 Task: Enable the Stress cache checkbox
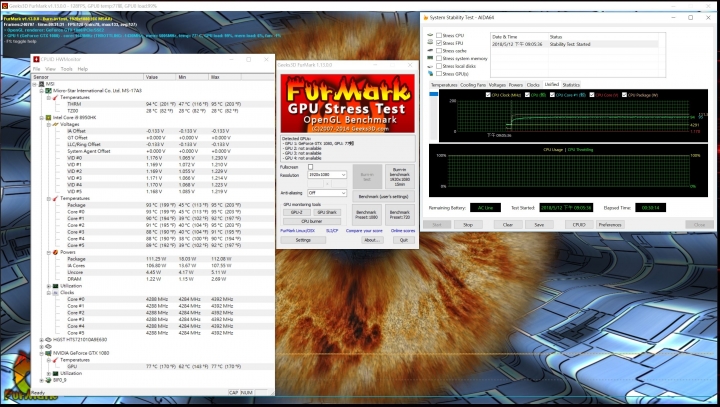pos(439,51)
